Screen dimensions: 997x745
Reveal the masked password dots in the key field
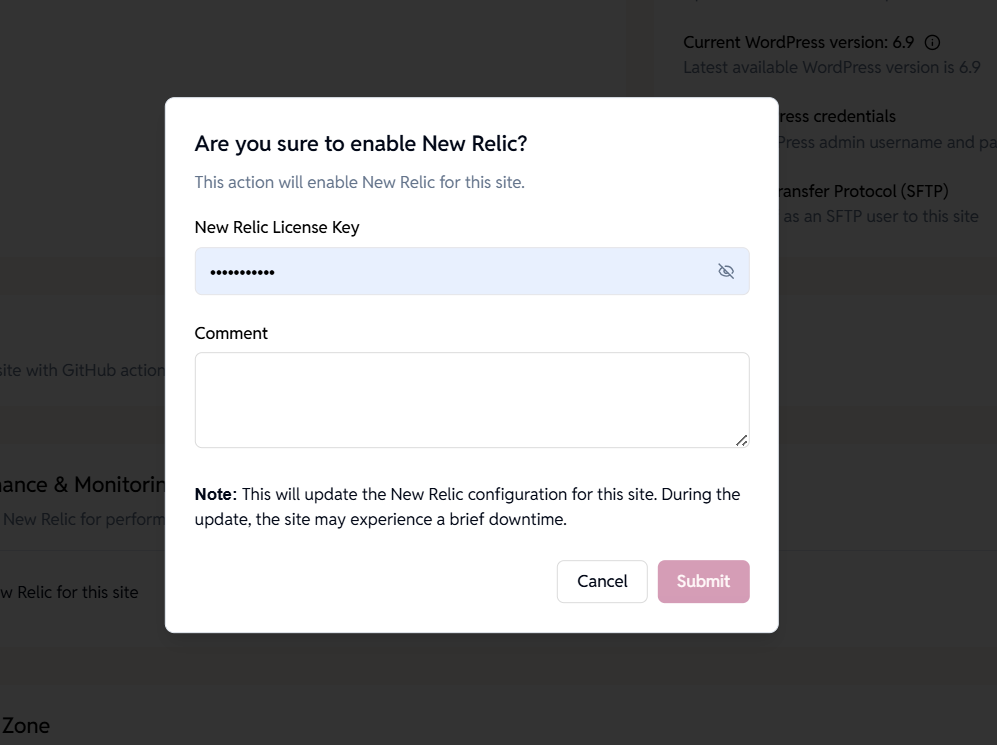tap(726, 270)
